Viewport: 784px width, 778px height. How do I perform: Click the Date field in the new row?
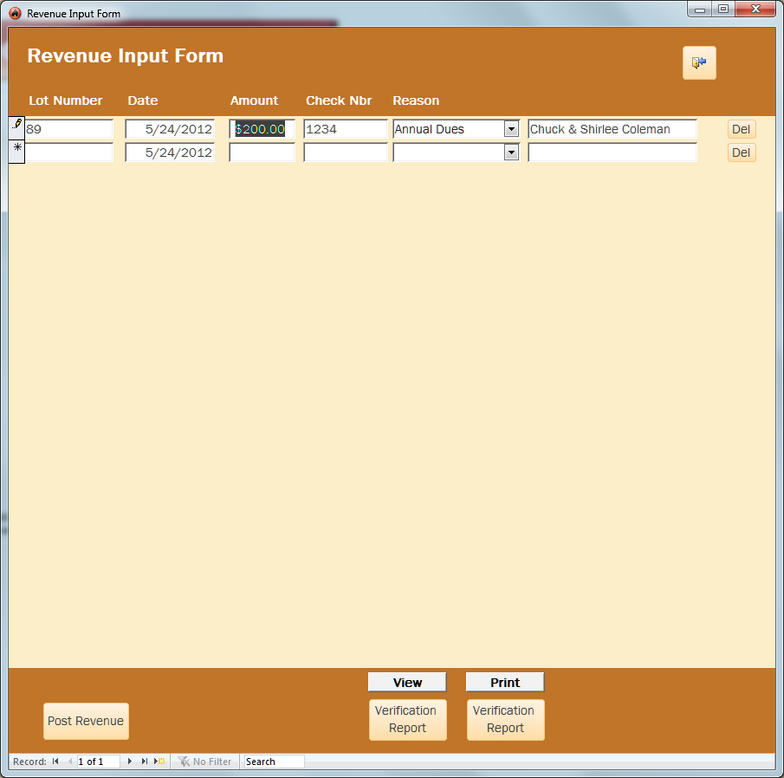click(170, 152)
